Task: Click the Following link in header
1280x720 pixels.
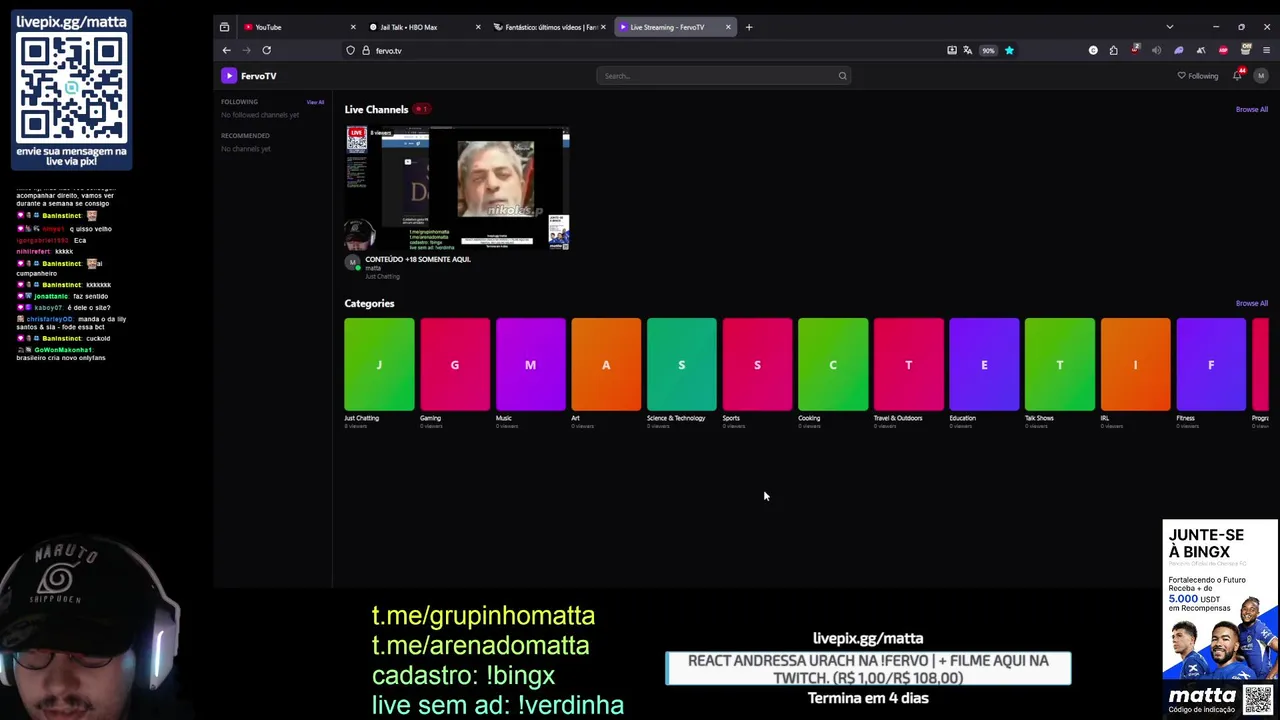Action: [1198, 76]
